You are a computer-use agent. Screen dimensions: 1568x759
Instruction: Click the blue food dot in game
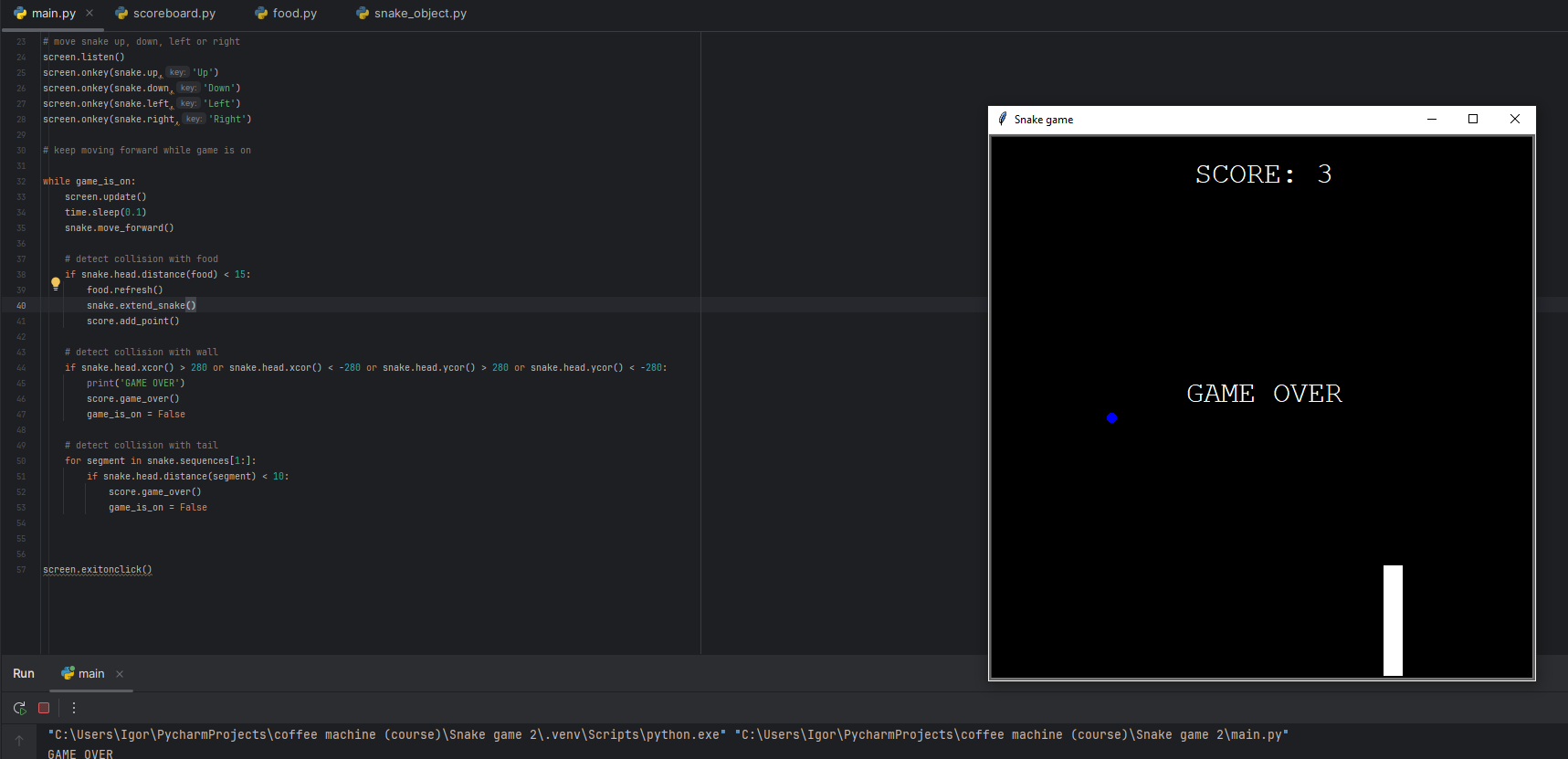pyautogui.click(x=1111, y=418)
